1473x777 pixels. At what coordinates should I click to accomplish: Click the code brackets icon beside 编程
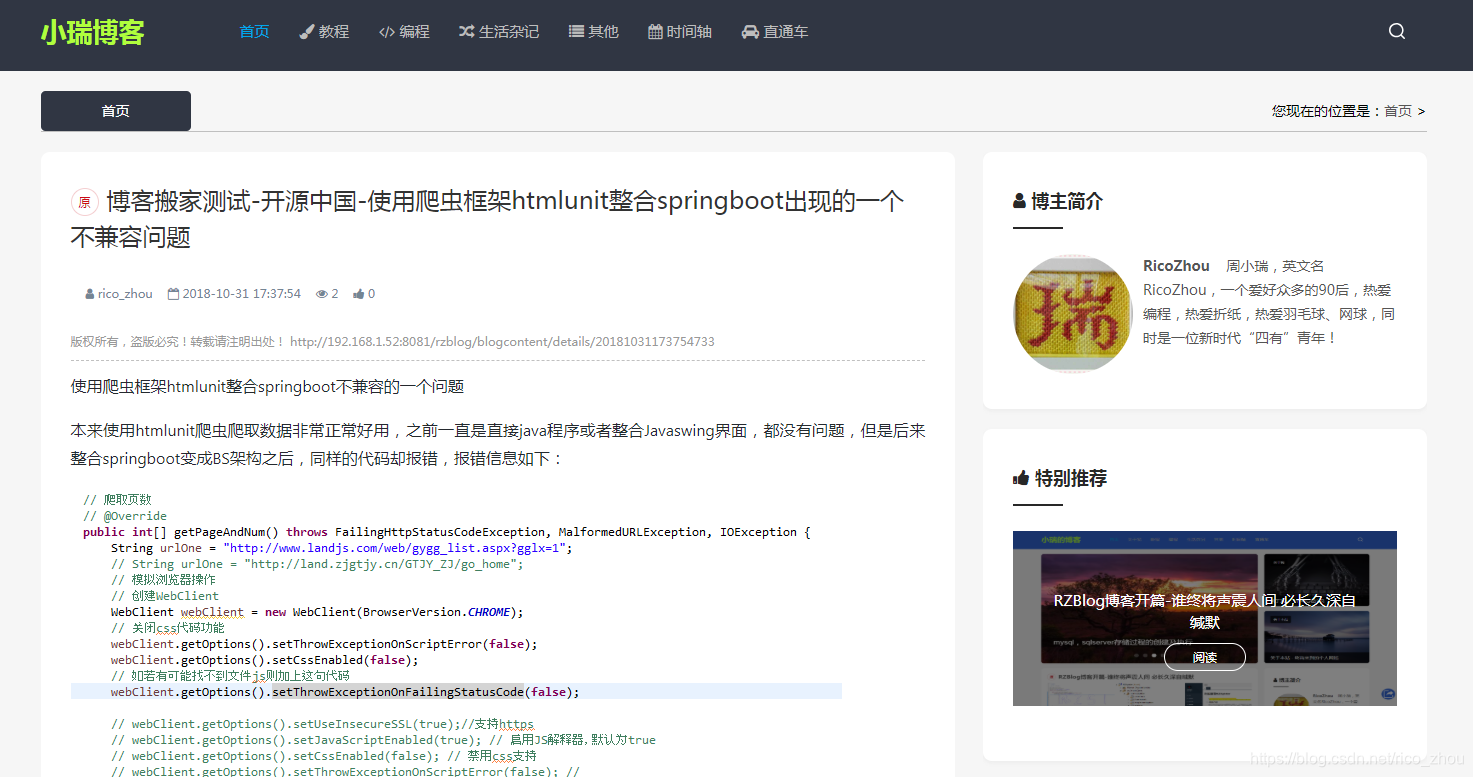pyautogui.click(x=387, y=32)
